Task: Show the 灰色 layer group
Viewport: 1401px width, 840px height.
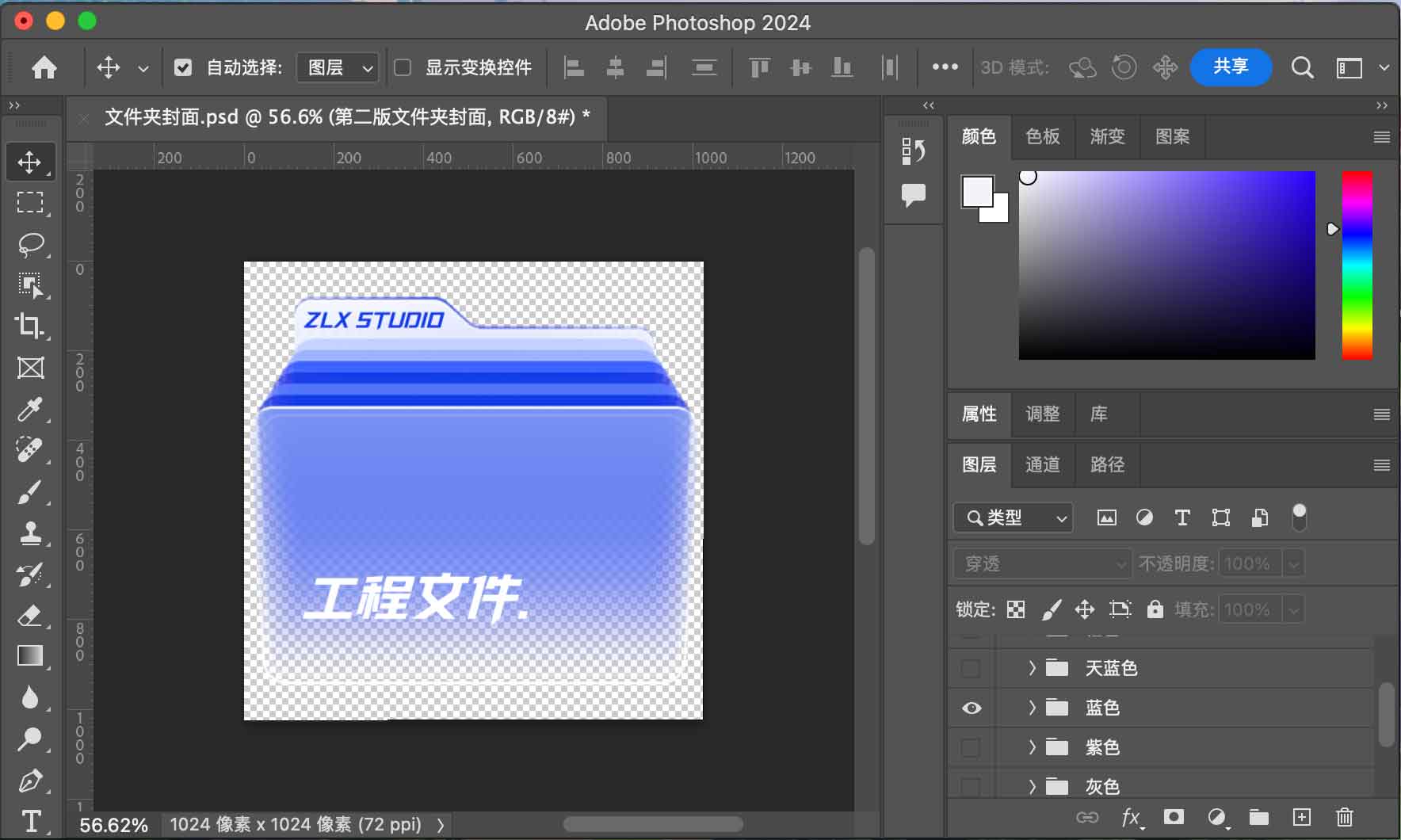Action: [x=971, y=786]
